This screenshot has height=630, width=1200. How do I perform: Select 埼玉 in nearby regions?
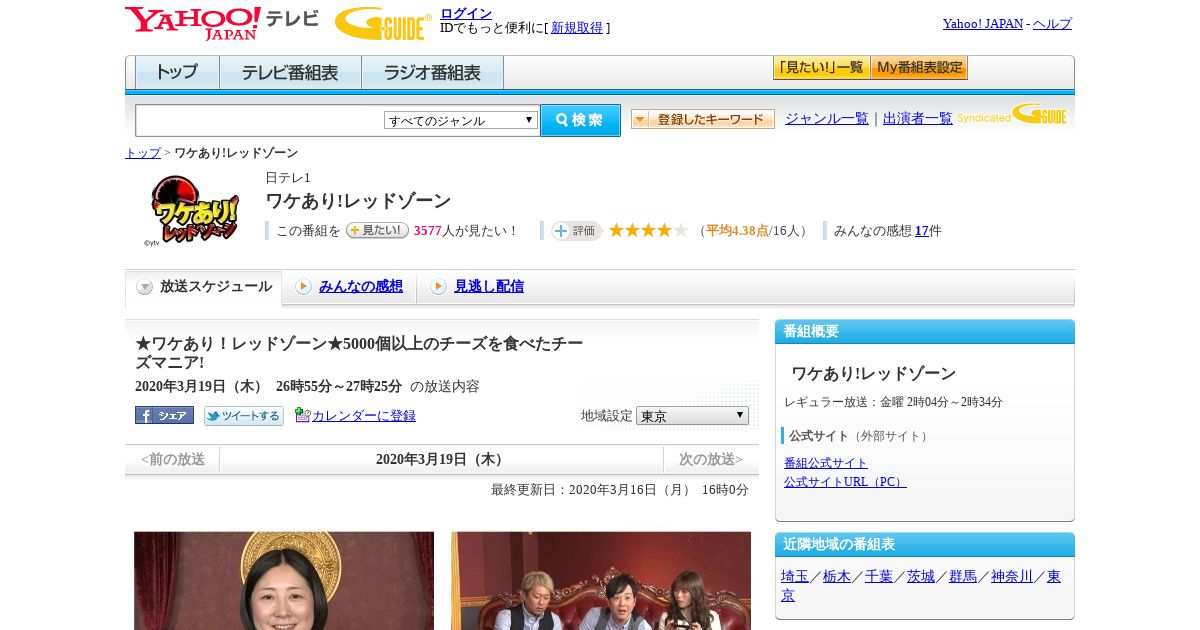(795, 576)
